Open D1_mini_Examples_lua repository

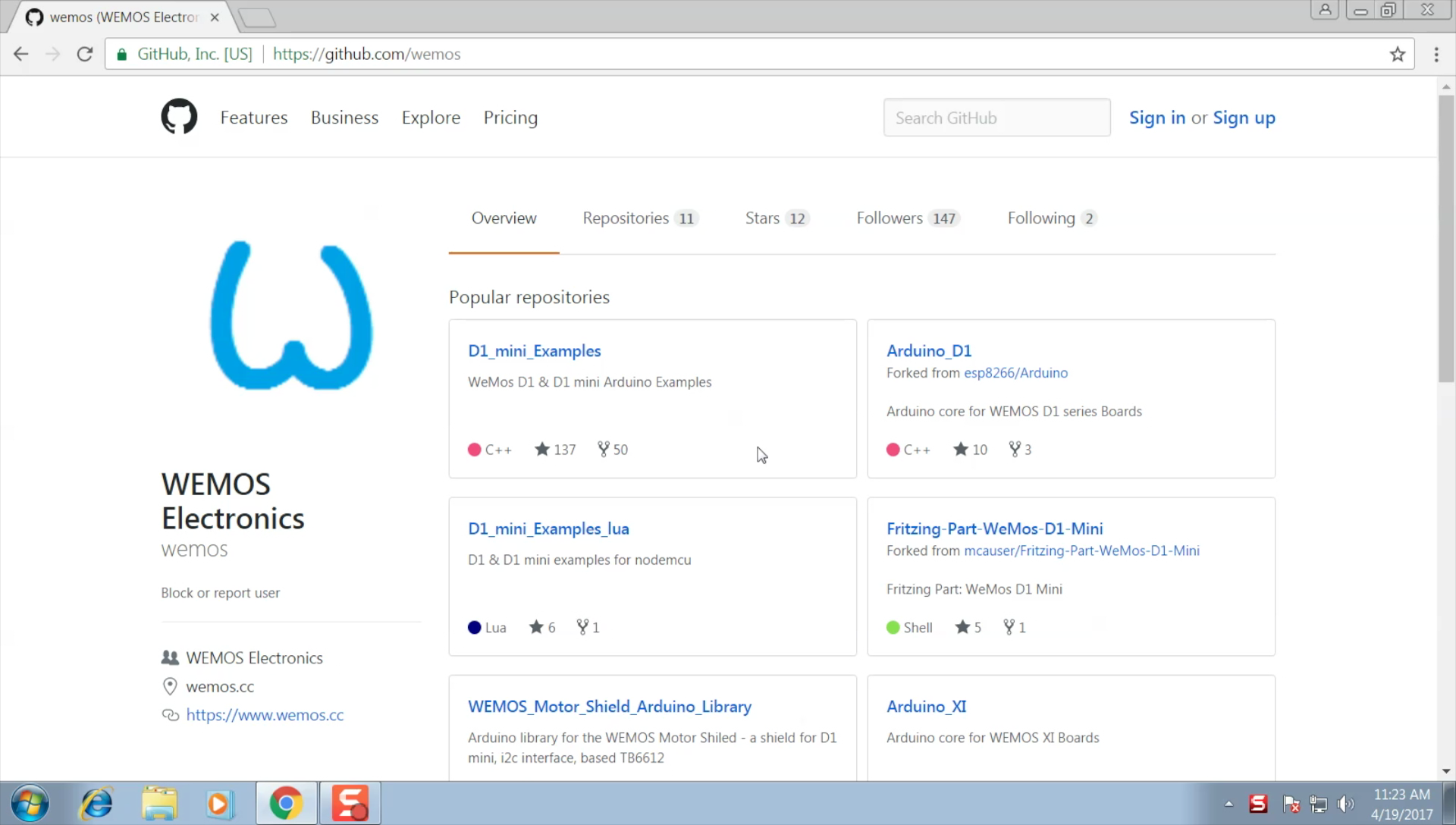[548, 529]
